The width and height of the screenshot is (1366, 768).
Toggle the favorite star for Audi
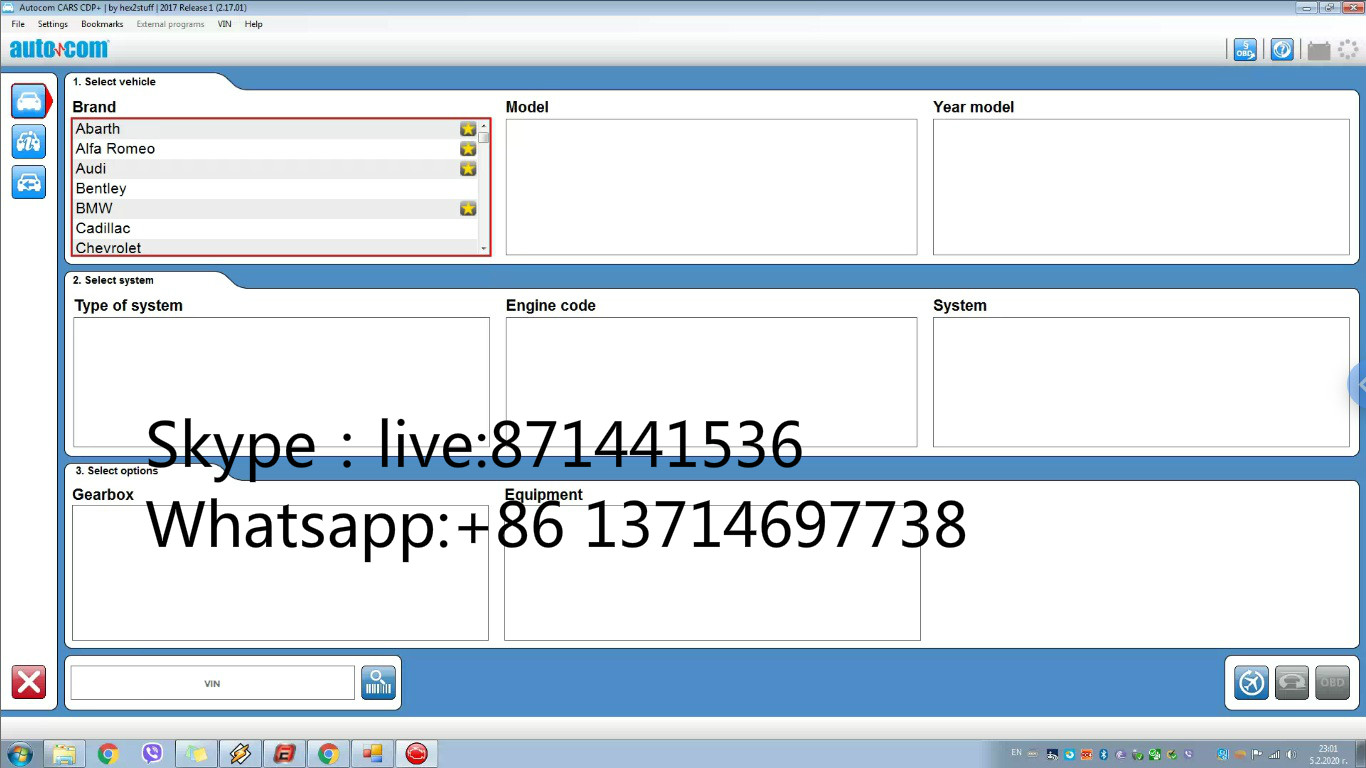pyautogui.click(x=468, y=169)
